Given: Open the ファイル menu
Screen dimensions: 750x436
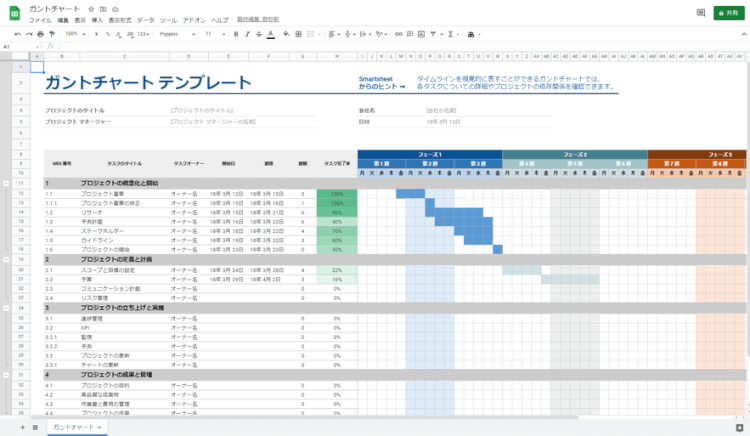Looking at the screenshot, I should click(39, 20).
